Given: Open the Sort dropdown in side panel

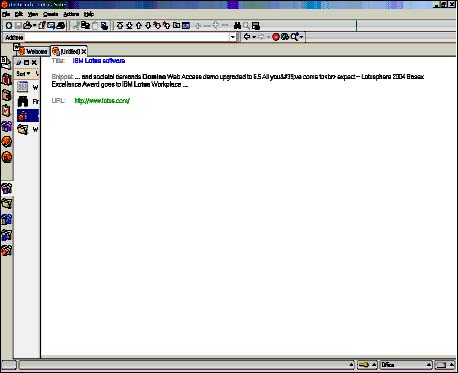Looking at the screenshot, I should pos(23,73).
